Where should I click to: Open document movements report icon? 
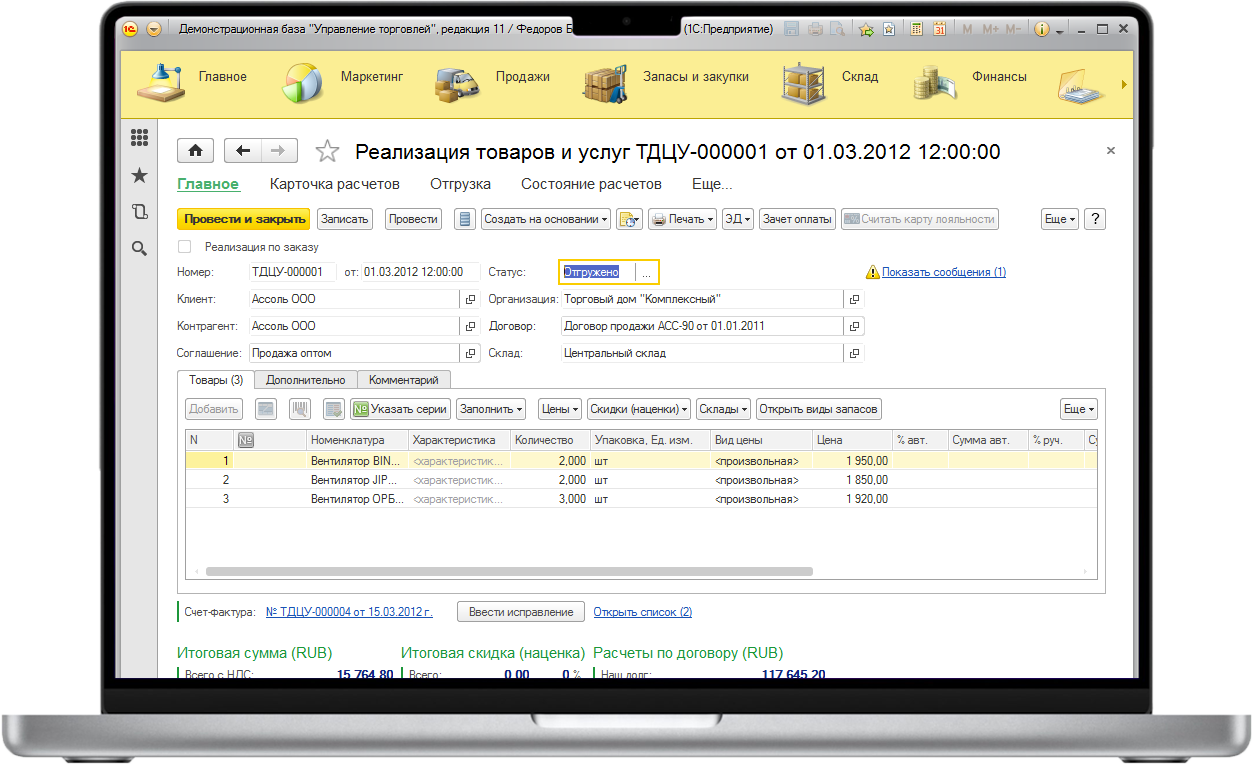click(x=464, y=219)
